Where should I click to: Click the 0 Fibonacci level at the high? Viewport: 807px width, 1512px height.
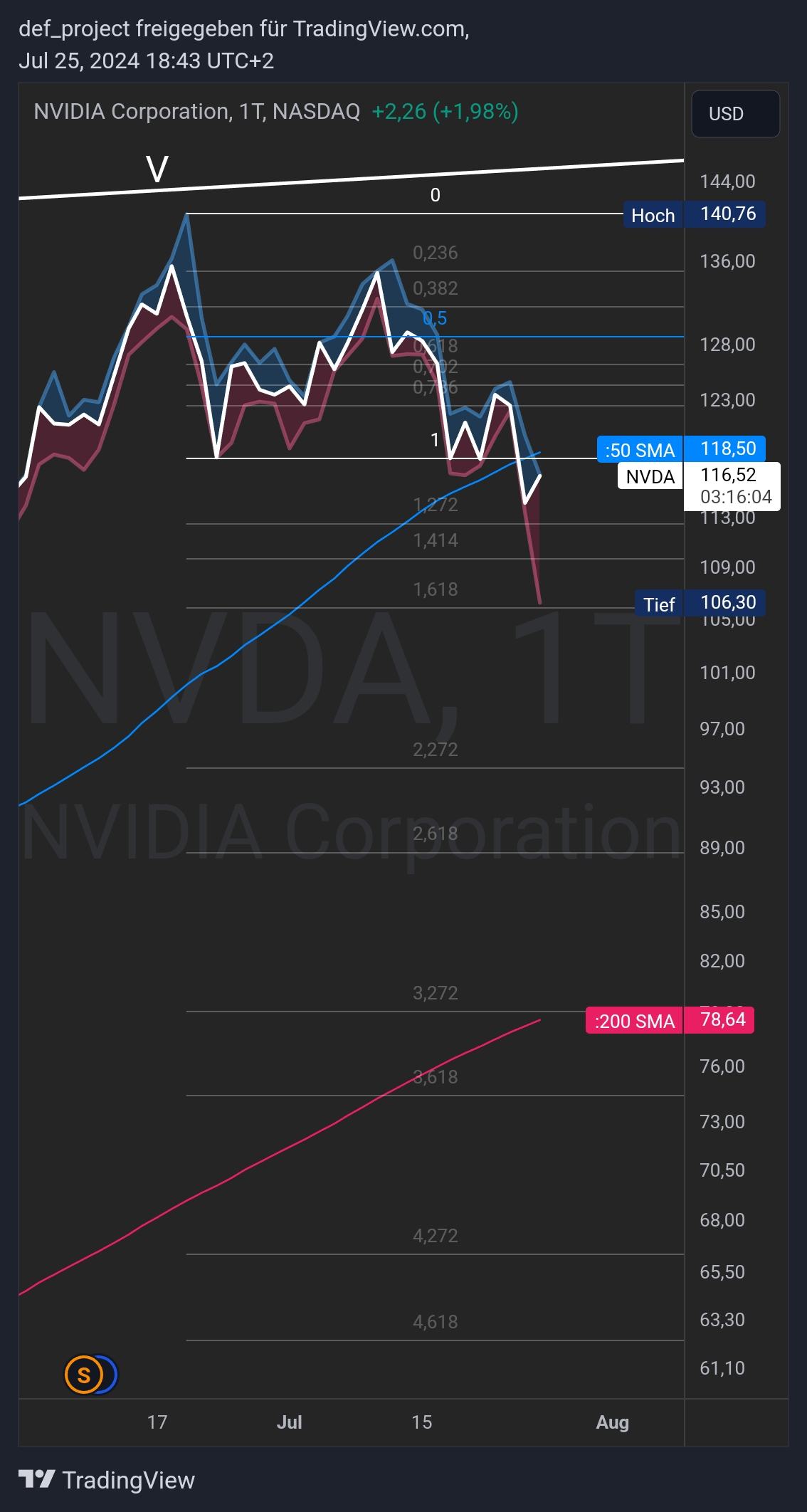pos(435,195)
